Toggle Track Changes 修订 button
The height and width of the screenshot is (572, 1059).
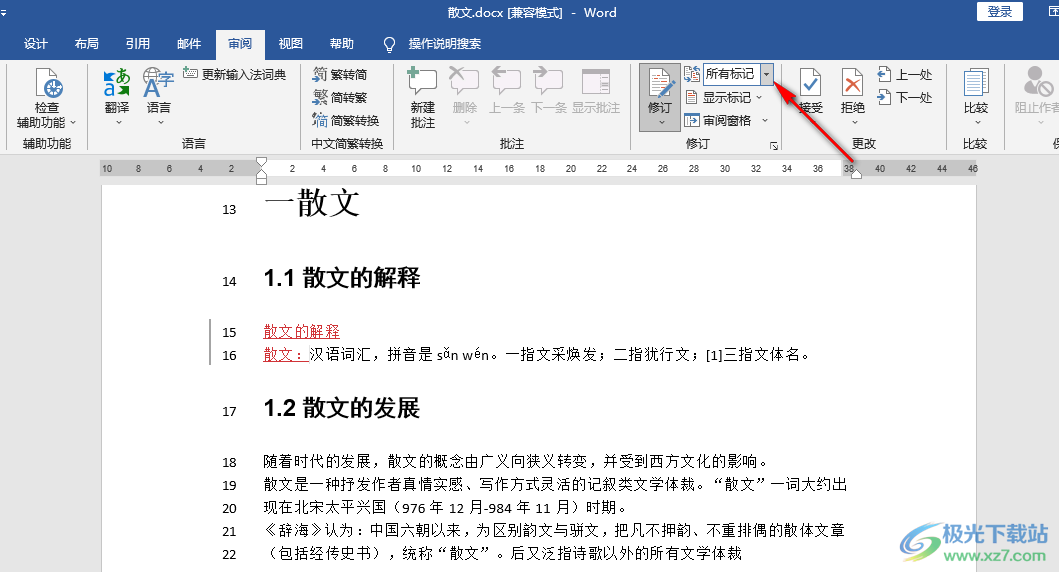click(660, 88)
